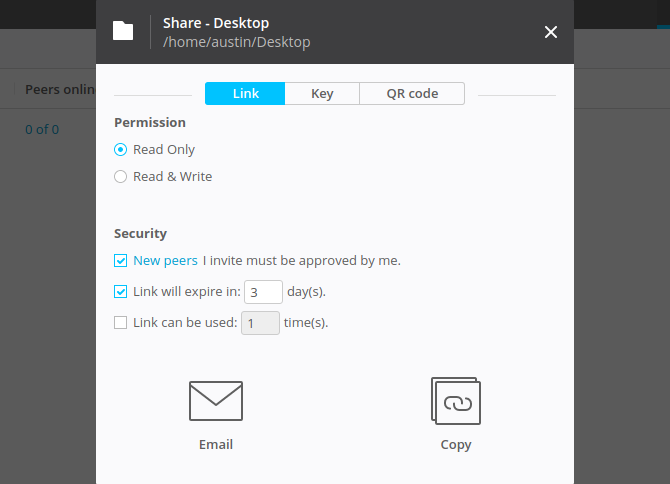Select the Read Only permission
The image size is (670, 484).
[x=120, y=150]
